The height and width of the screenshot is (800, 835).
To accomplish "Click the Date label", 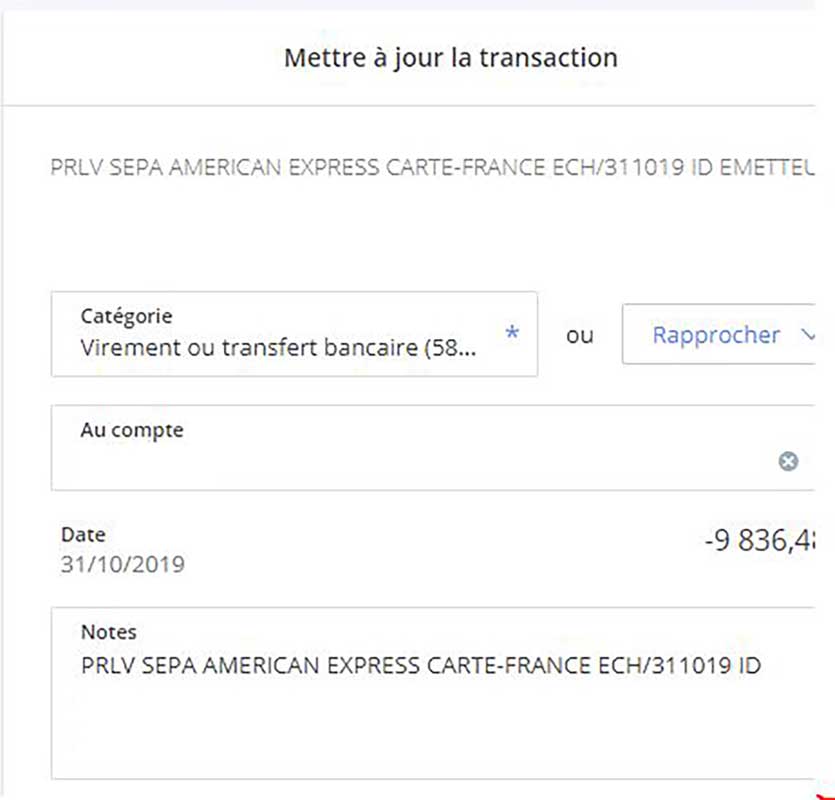I will [83, 534].
